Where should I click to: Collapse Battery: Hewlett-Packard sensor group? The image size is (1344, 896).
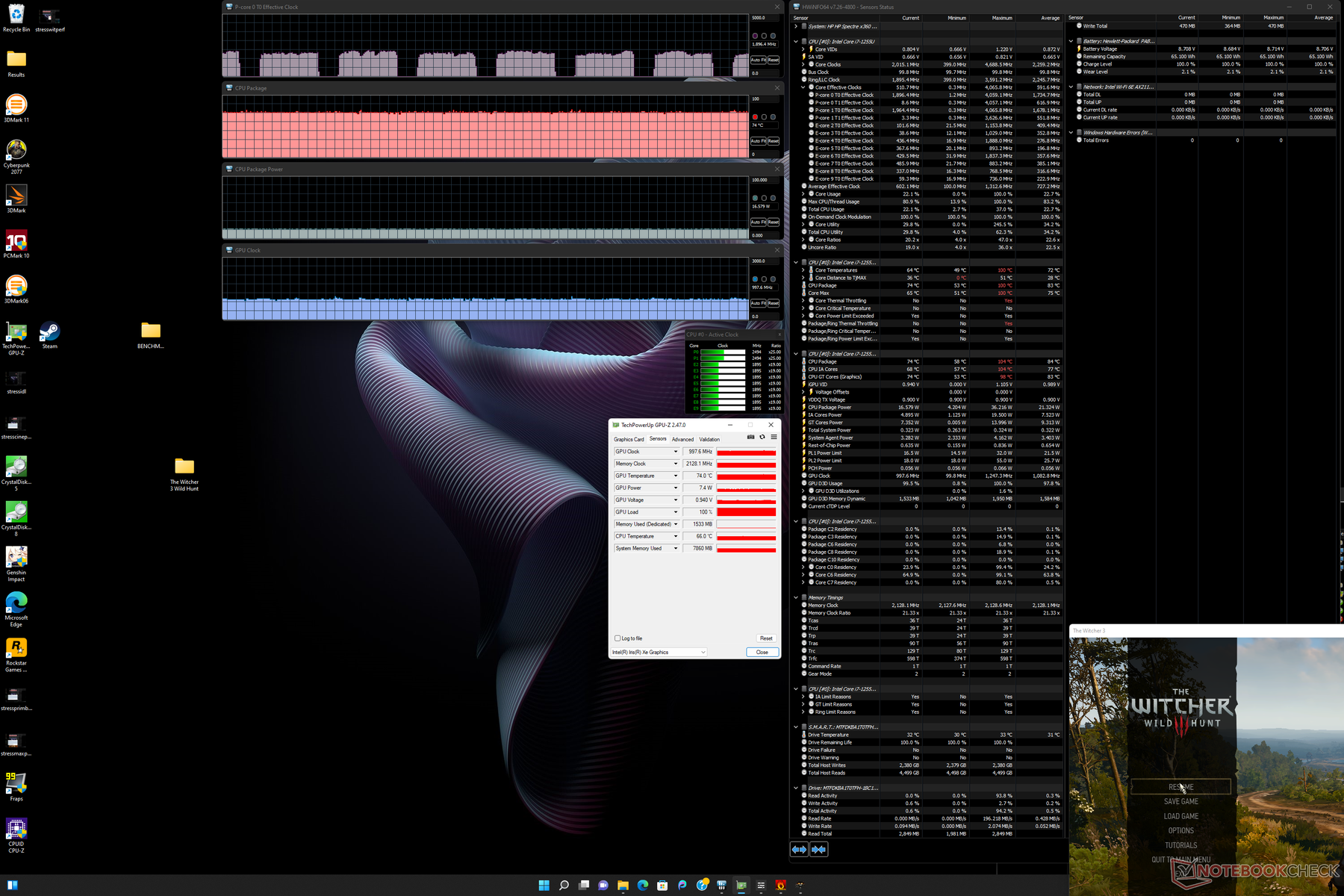(x=1071, y=41)
